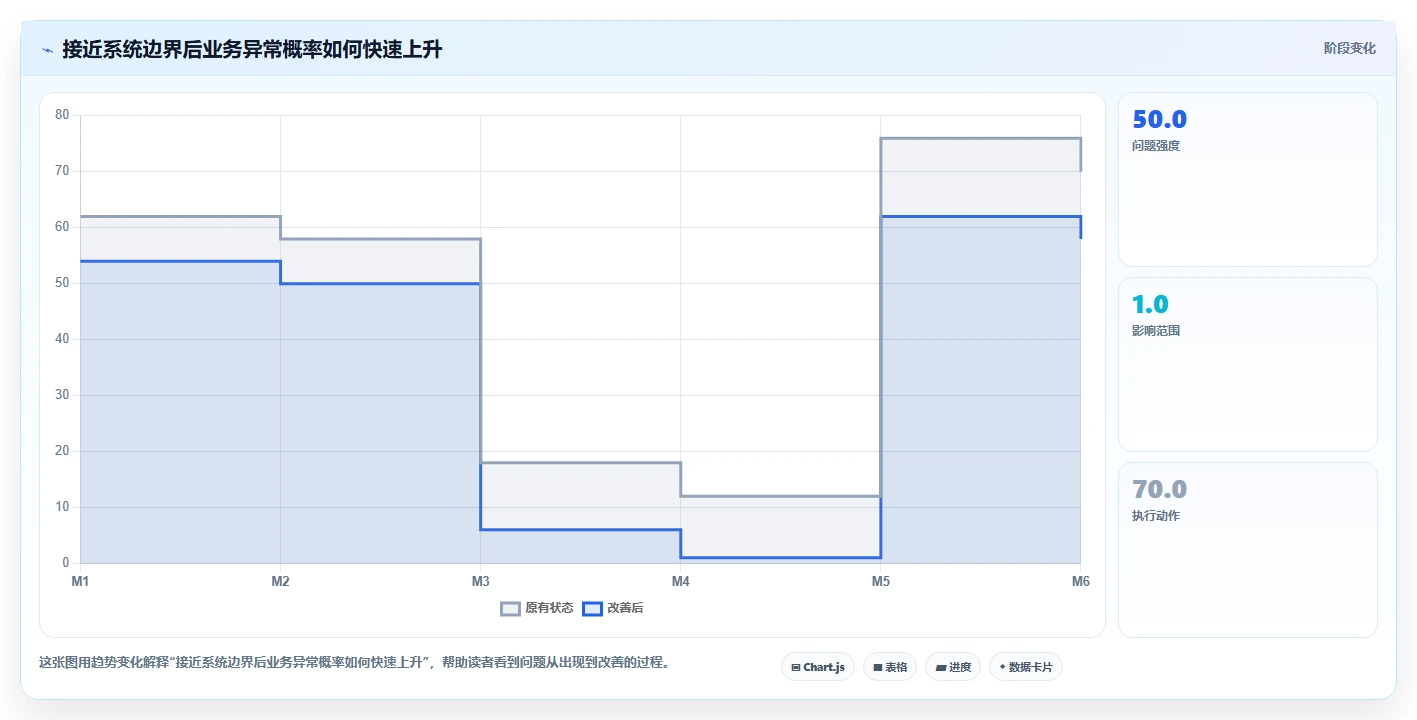The width and height of the screenshot is (1417, 720).
Task: Click the 40 tick on the y-axis
Action: pyautogui.click(x=62, y=339)
